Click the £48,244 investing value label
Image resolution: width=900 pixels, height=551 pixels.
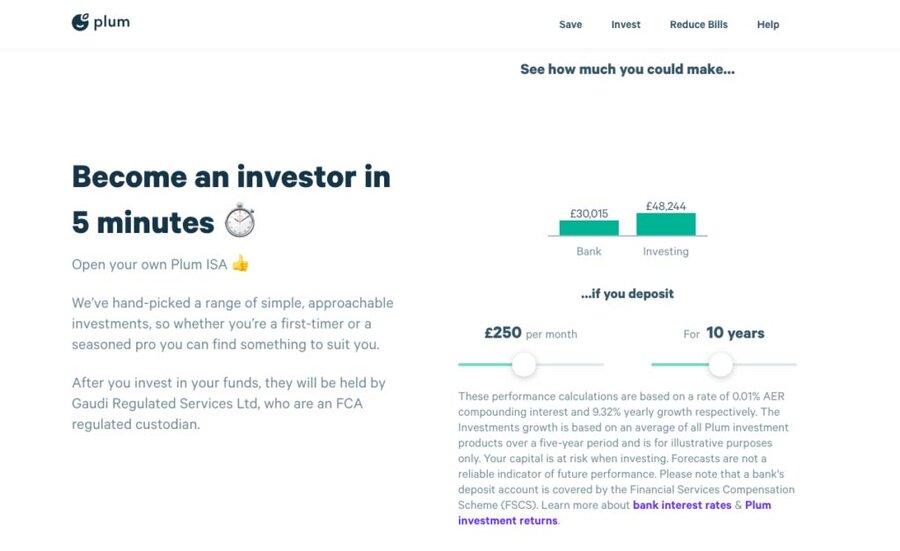pos(666,206)
